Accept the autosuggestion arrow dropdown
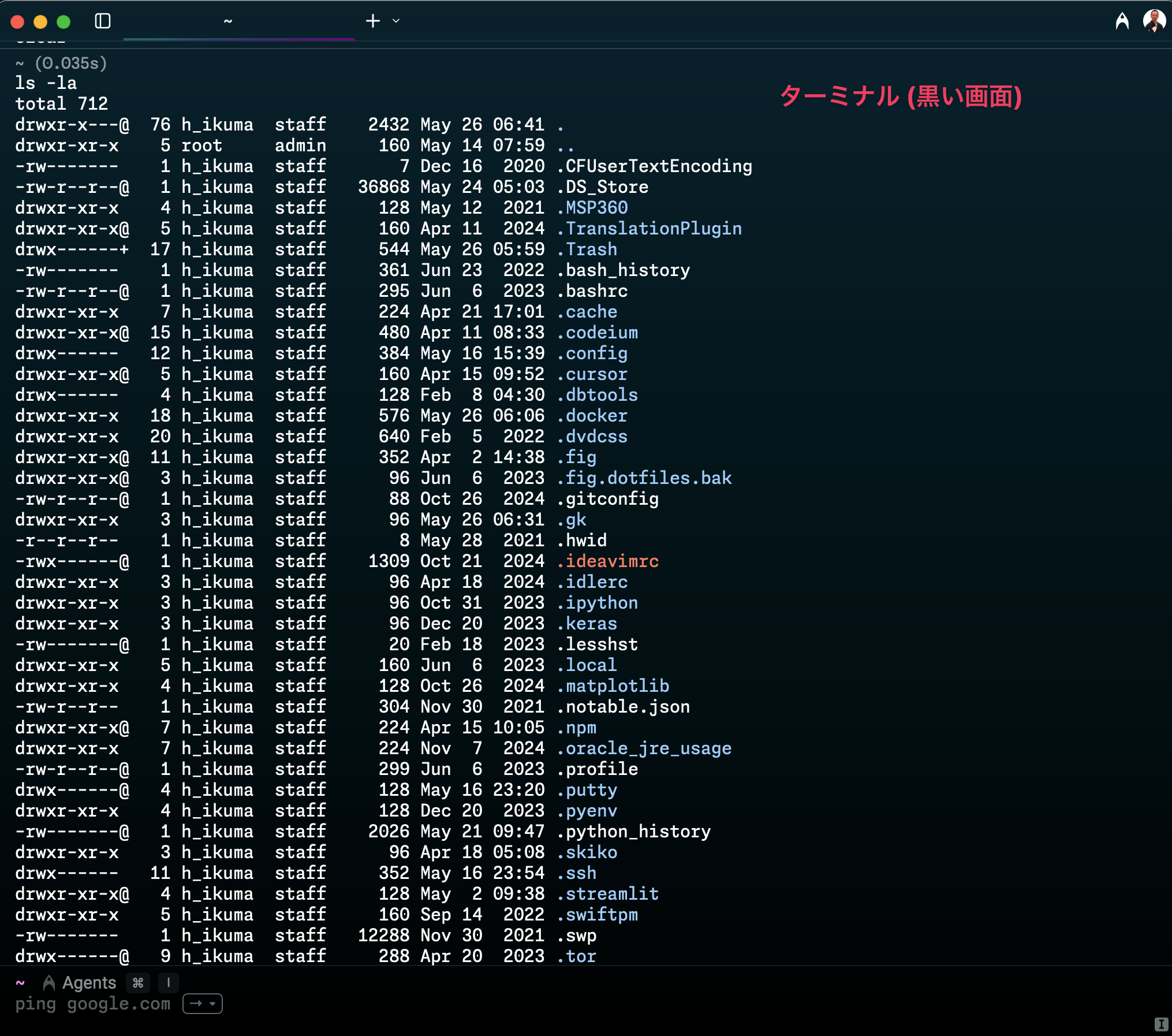Viewport: 1172px width, 1036px height. [203, 1004]
